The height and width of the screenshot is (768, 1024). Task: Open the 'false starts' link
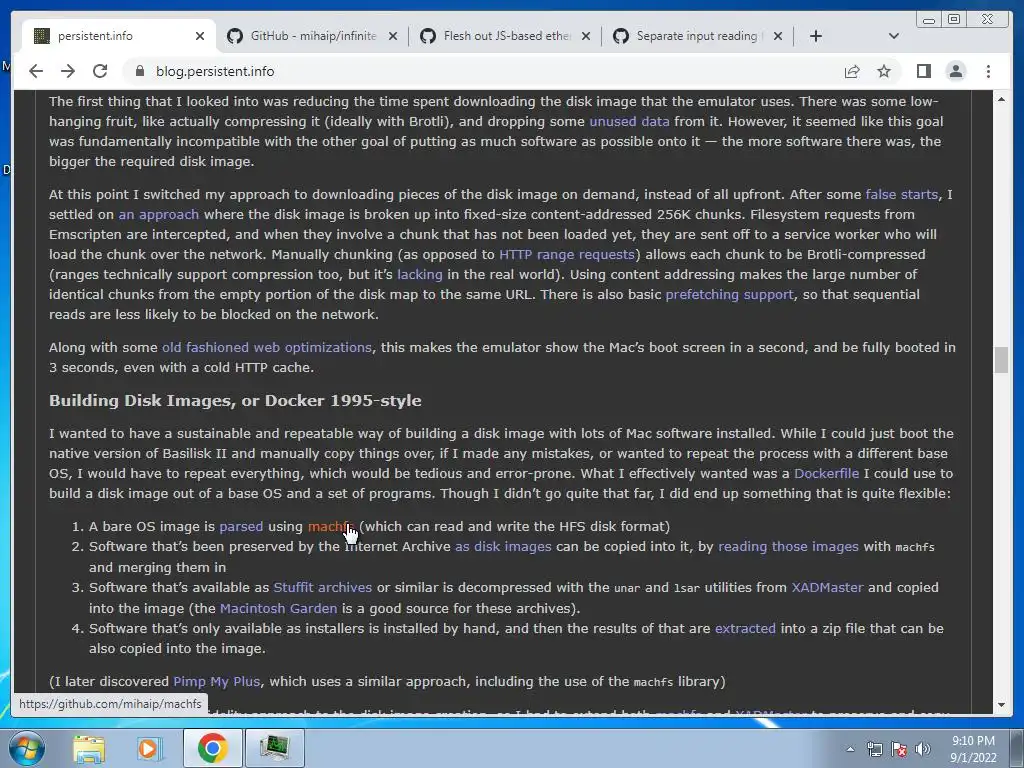901,195
